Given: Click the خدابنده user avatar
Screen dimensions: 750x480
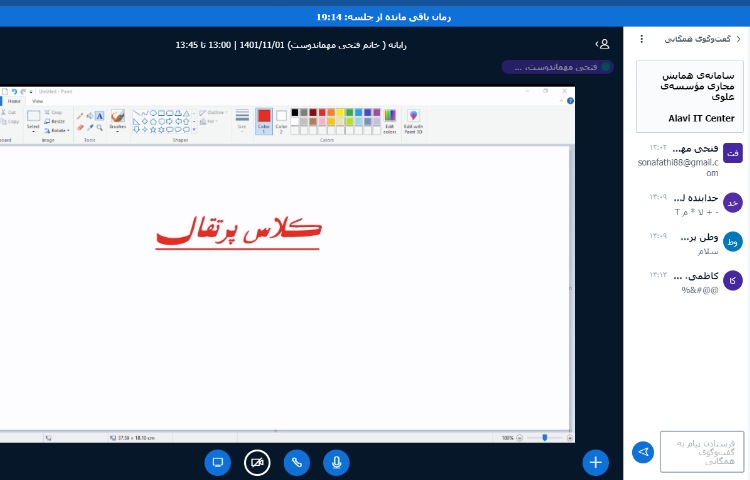Looking at the screenshot, I should [x=733, y=203].
